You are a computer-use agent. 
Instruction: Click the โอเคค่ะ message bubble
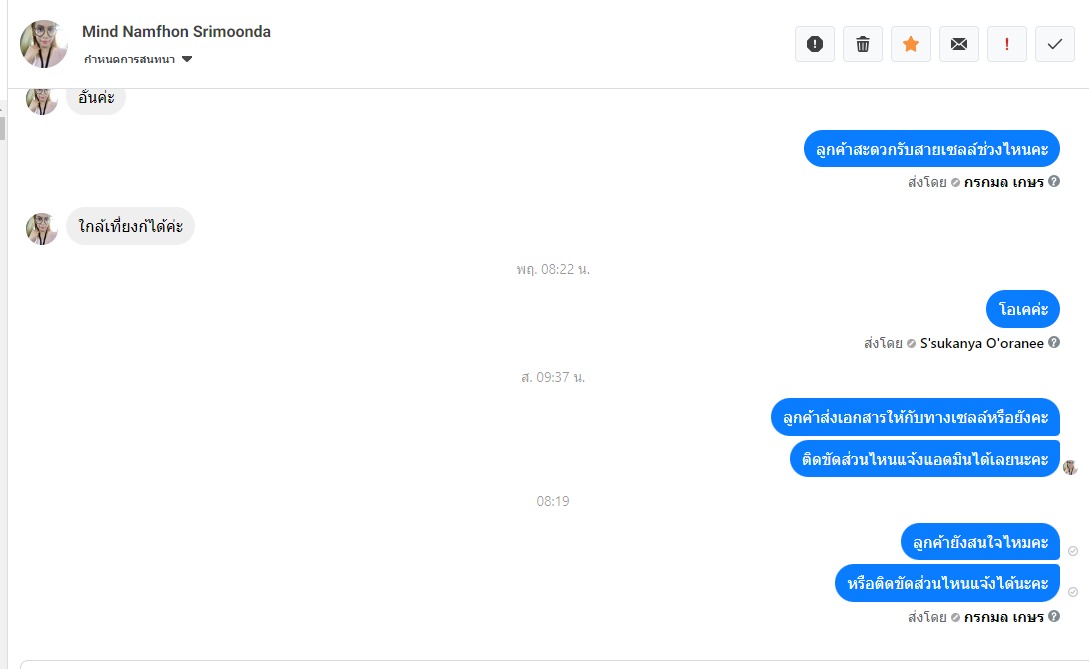(1022, 309)
